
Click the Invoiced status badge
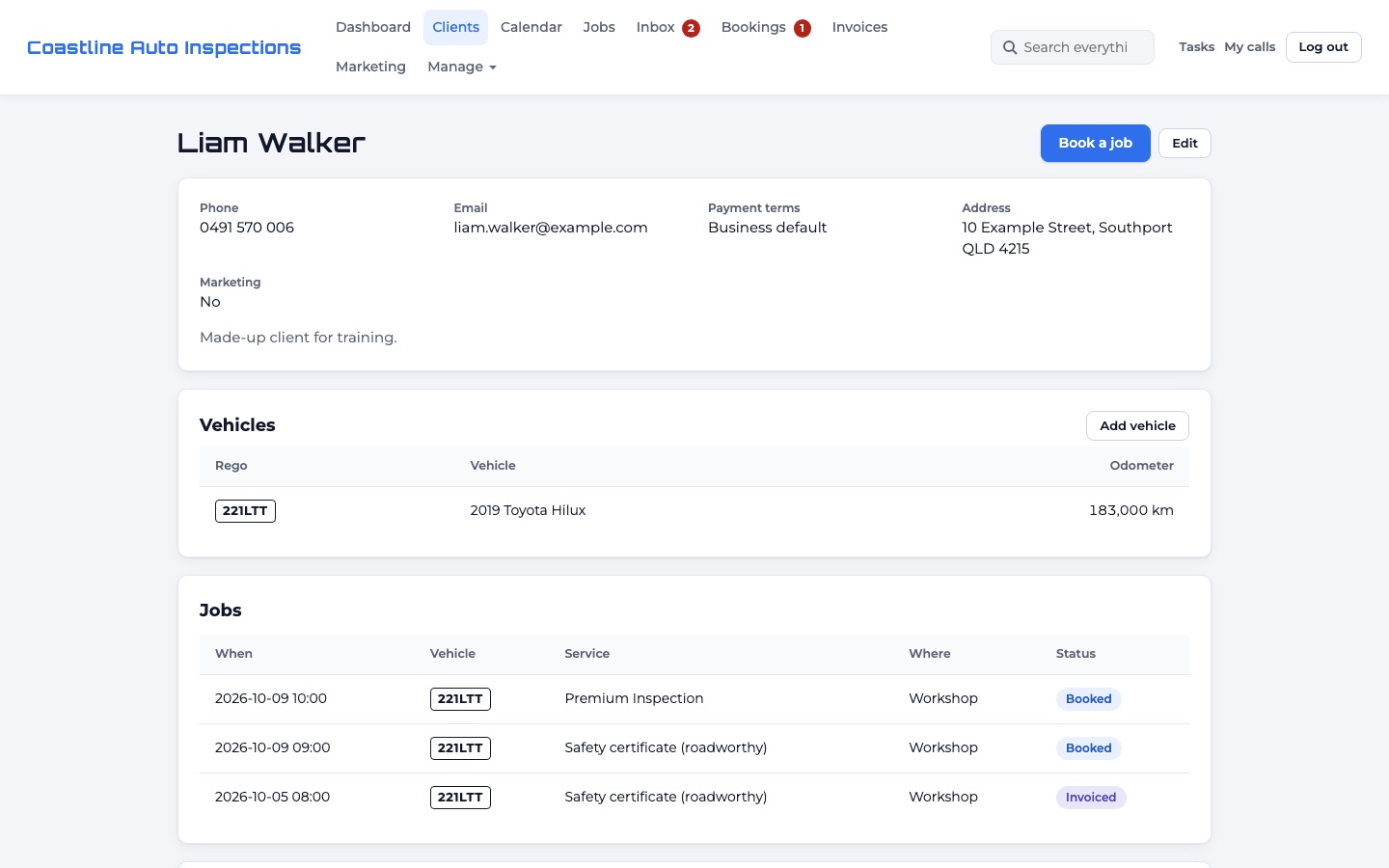point(1091,798)
